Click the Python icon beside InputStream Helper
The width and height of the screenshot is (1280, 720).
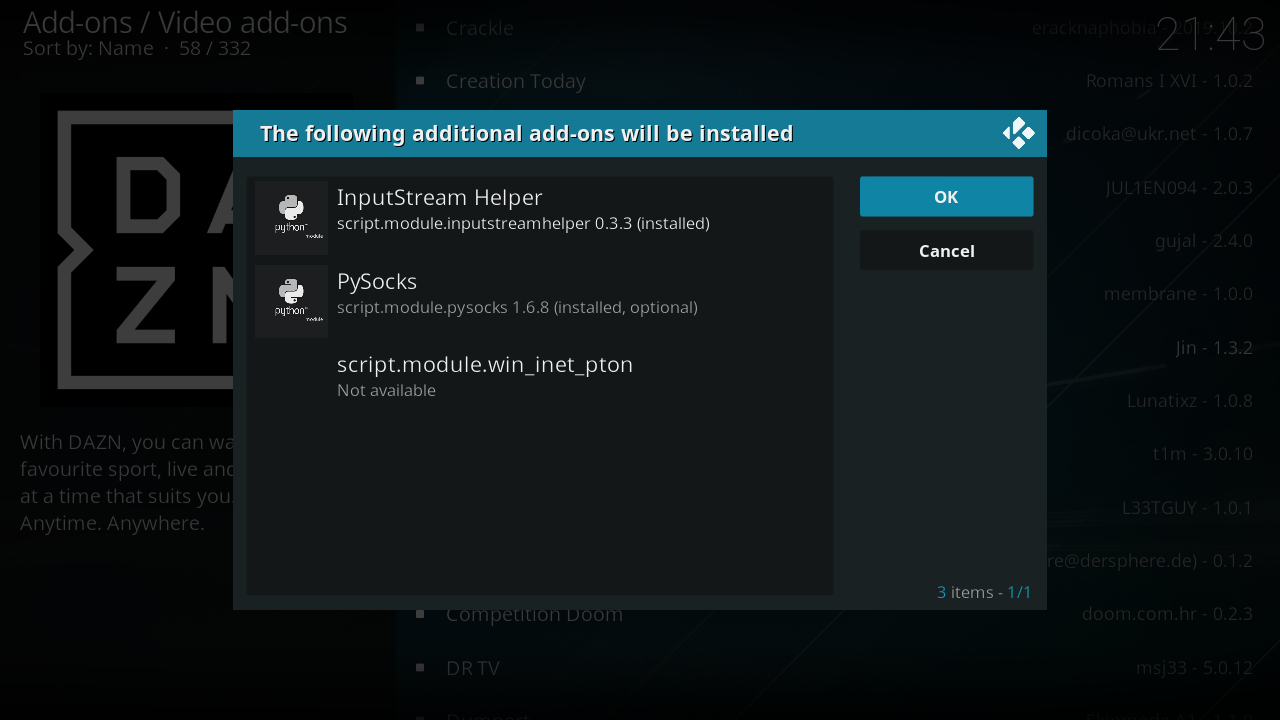291,217
